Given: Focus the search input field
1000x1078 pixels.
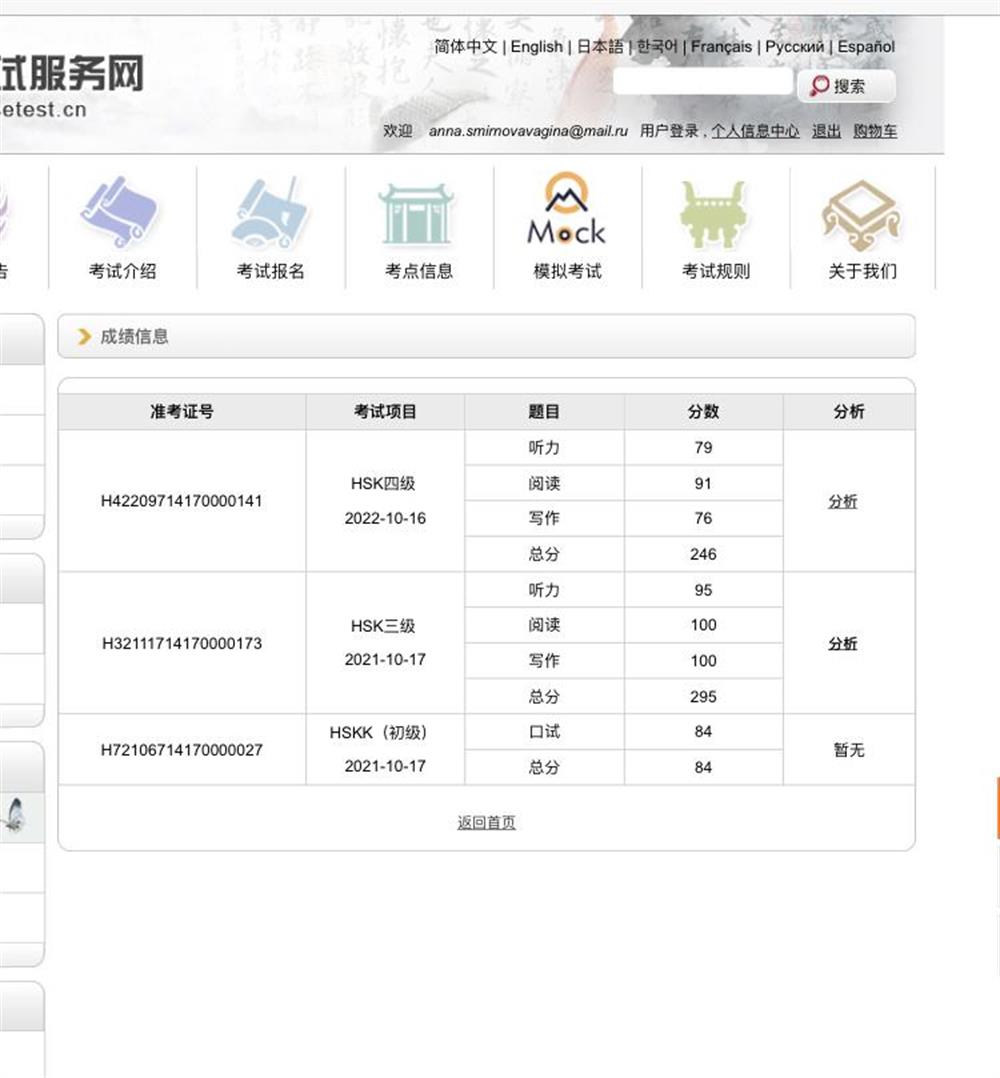Looking at the screenshot, I should point(702,81).
